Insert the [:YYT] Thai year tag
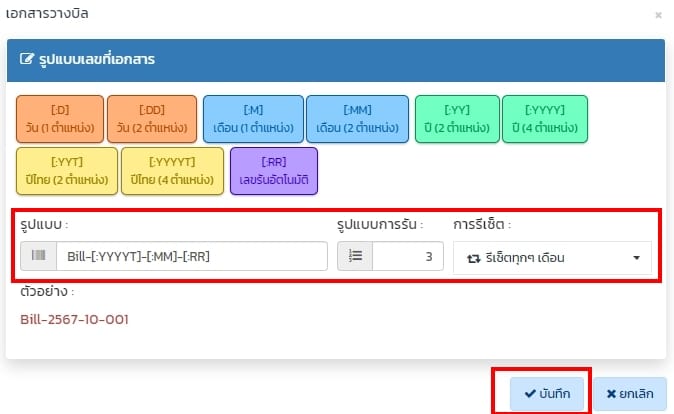 coord(63,171)
